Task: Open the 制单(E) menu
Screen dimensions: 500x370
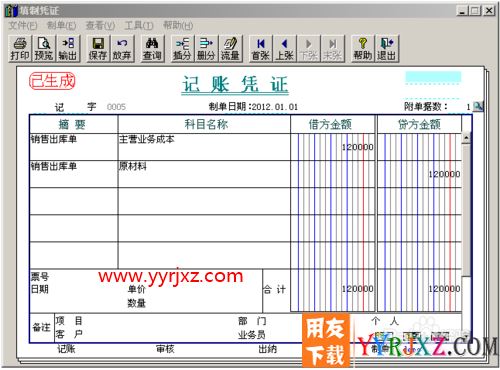Action: (62, 25)
